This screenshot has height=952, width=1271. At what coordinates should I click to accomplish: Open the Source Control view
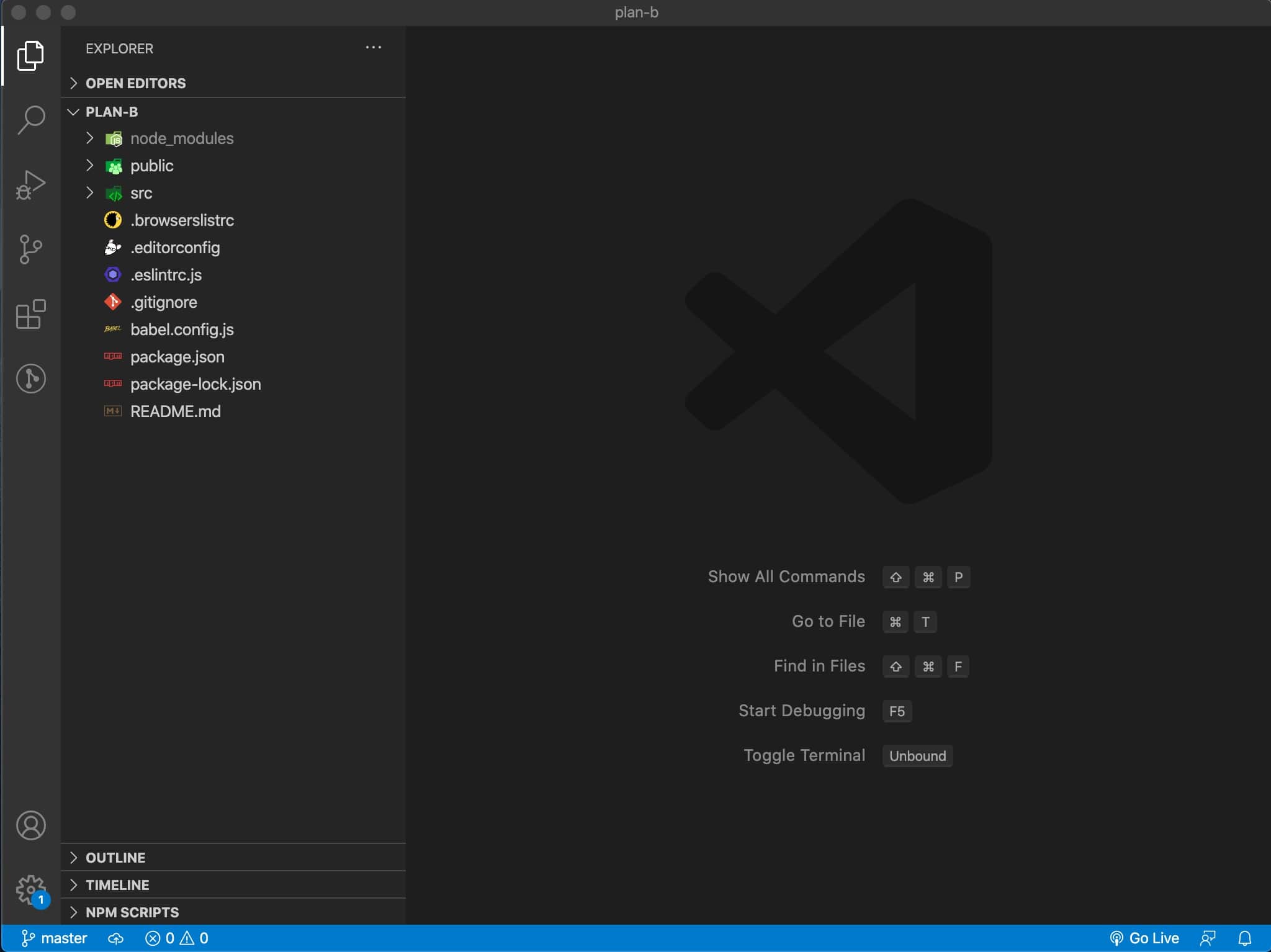point(31,249)
